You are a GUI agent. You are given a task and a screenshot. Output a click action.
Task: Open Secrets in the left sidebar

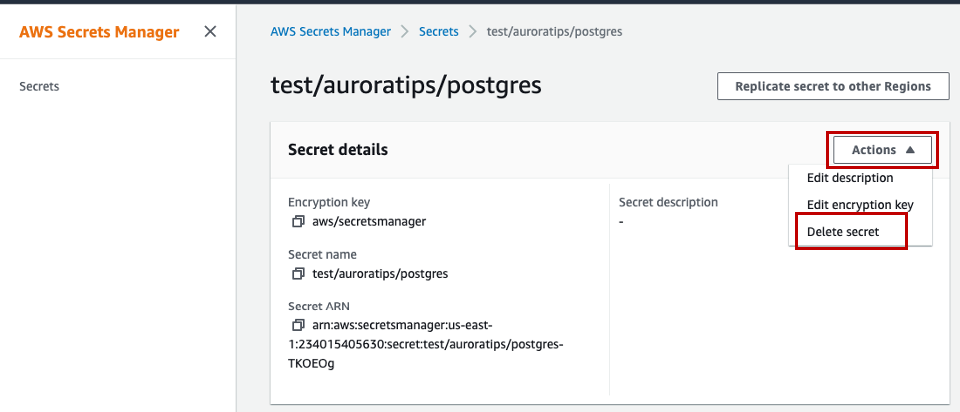pyautogui.click(x=39, y=86)
